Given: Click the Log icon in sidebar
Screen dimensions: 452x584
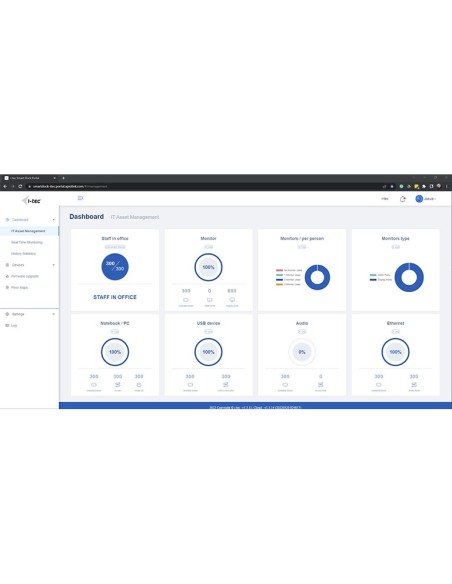Looking at the screenshot, I should point(7,326).
